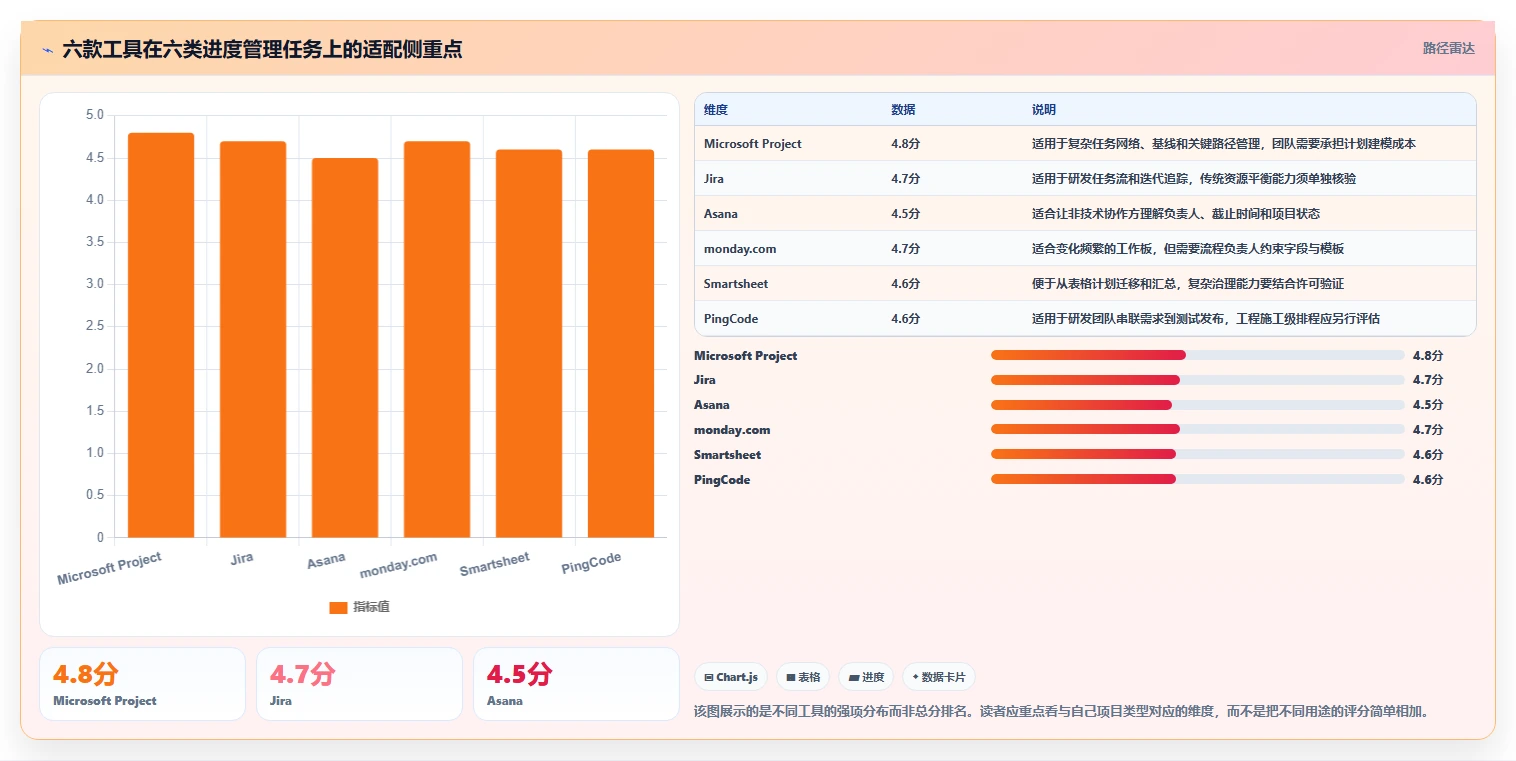
Task: Click the 数据卡片 tag chip
Action: 939,677
